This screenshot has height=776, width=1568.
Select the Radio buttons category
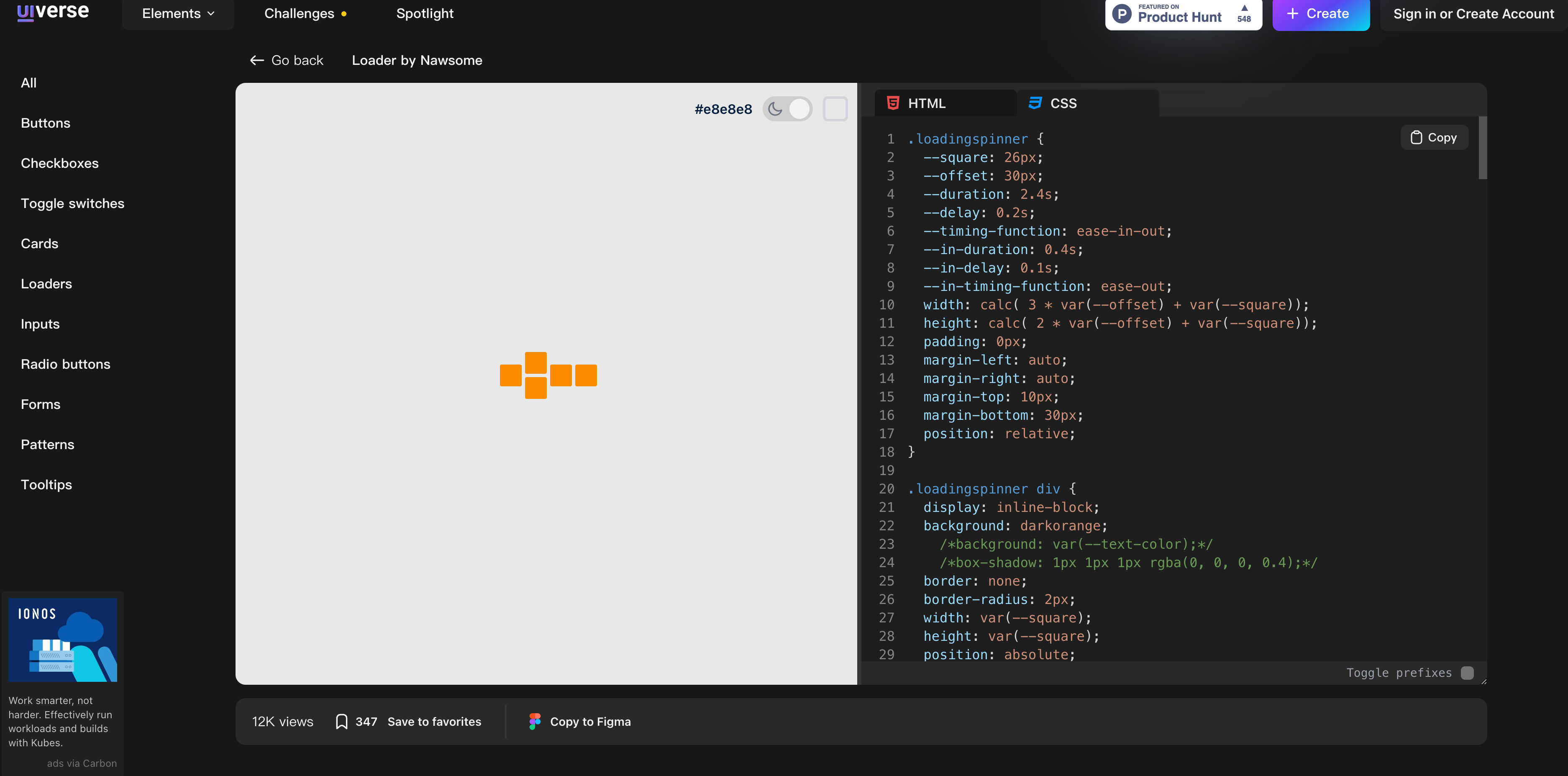66,364
